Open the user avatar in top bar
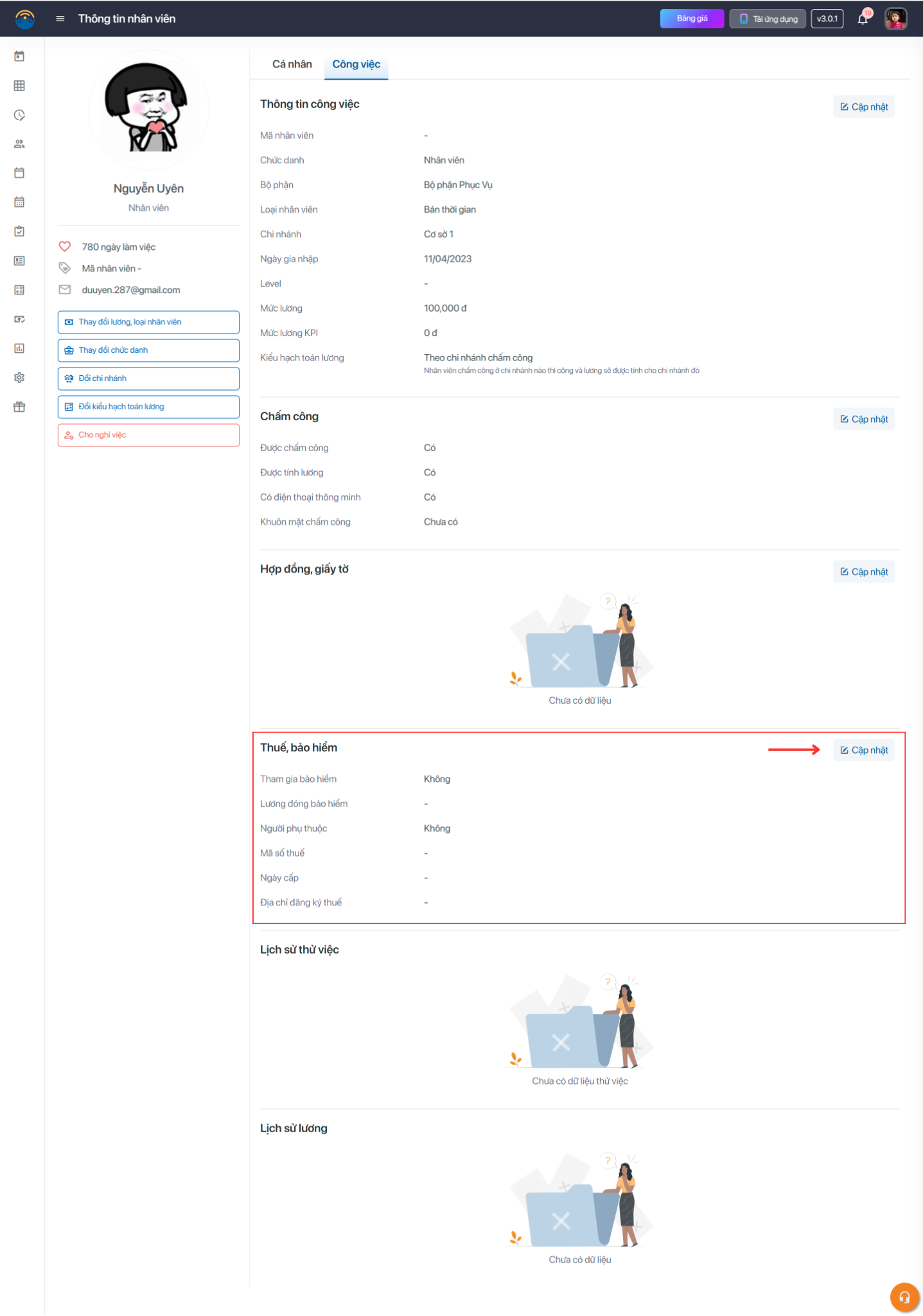923x1316 pixels. [x=895, y=19]
